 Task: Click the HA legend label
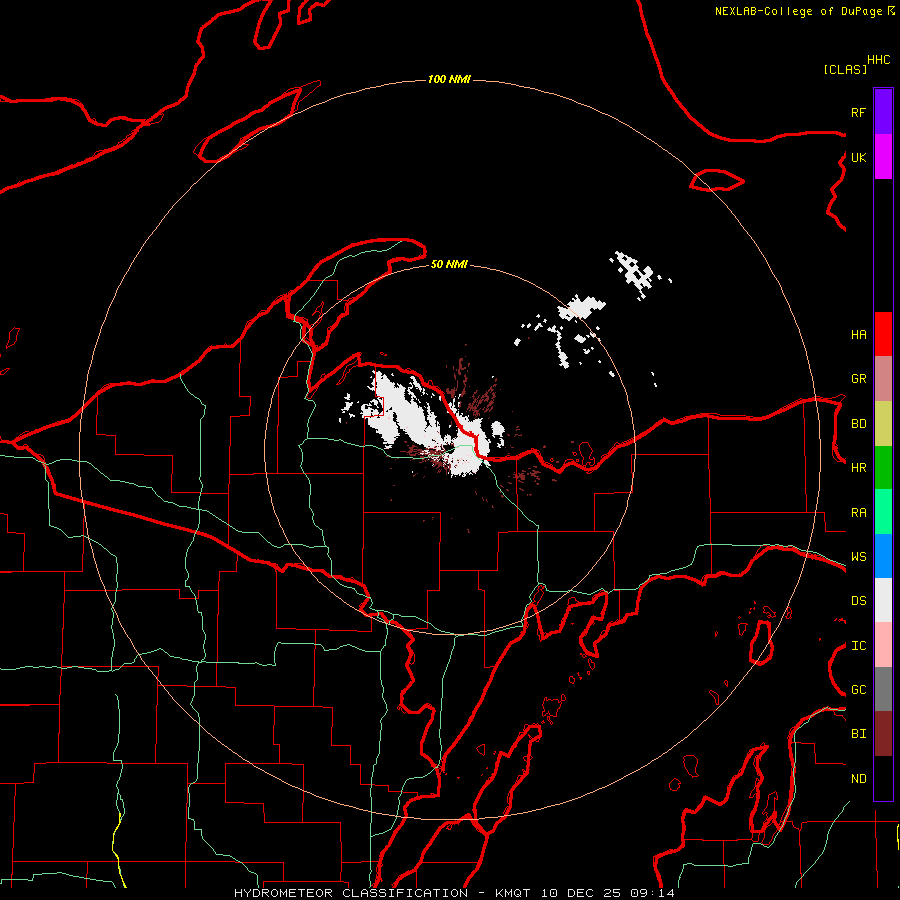pyautogui.click(x=858, y=335)
